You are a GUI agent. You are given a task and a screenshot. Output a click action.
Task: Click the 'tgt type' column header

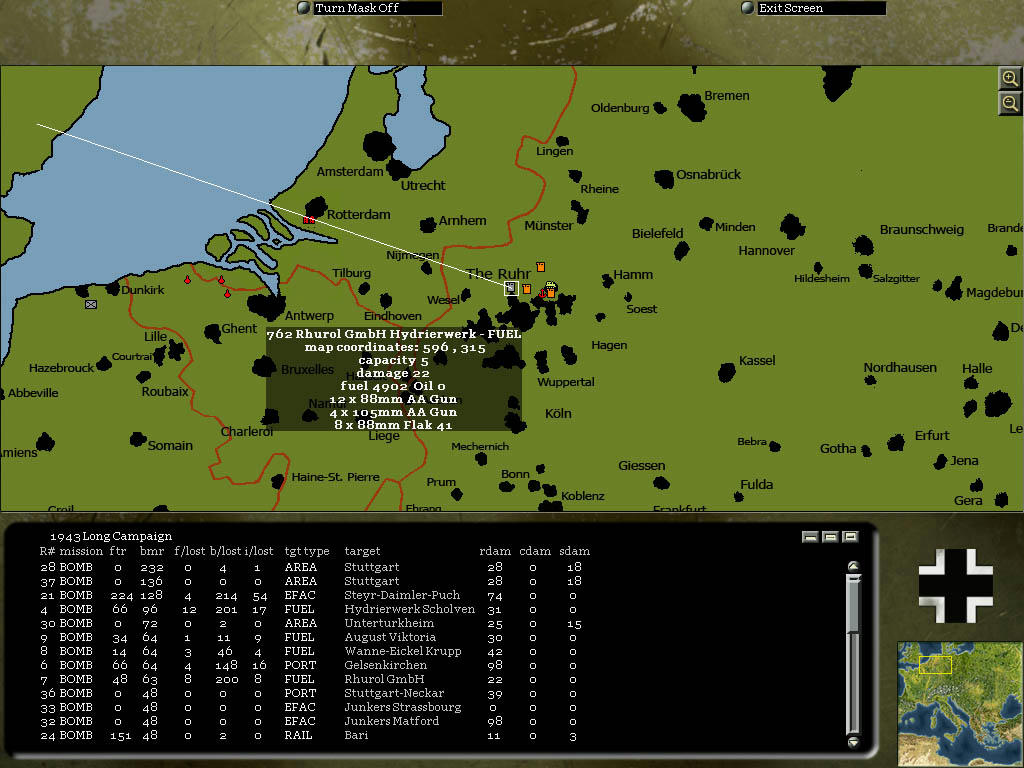(x=307, y=551)
